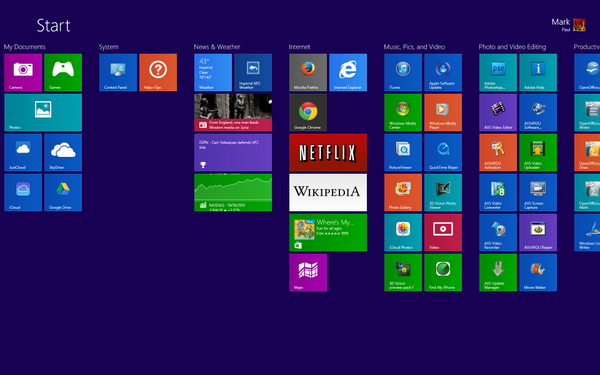Click the Mark user account picture
600x375 pixels.
[x=579, y=25]
